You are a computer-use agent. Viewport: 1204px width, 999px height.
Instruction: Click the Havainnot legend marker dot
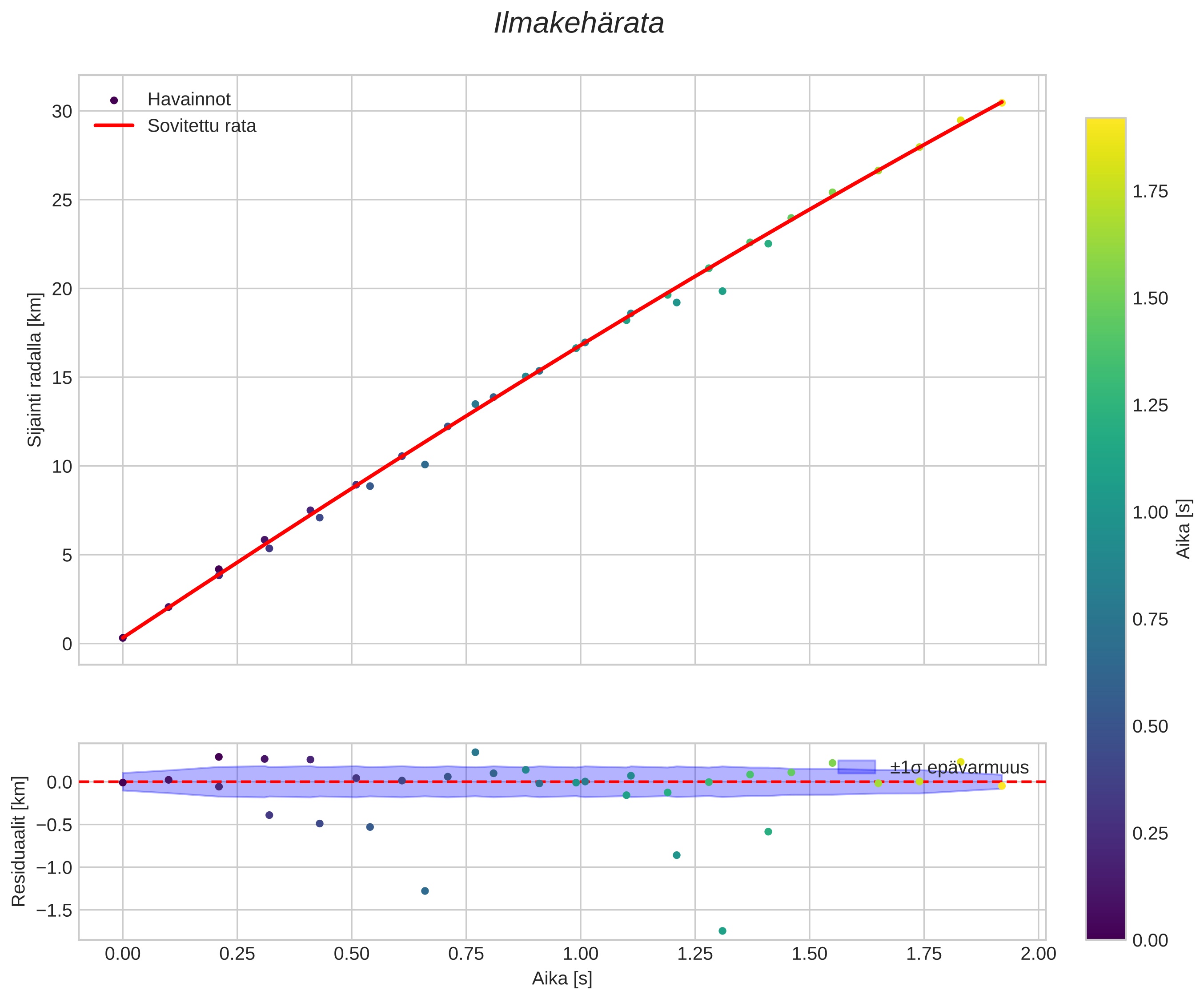(114, 100)
